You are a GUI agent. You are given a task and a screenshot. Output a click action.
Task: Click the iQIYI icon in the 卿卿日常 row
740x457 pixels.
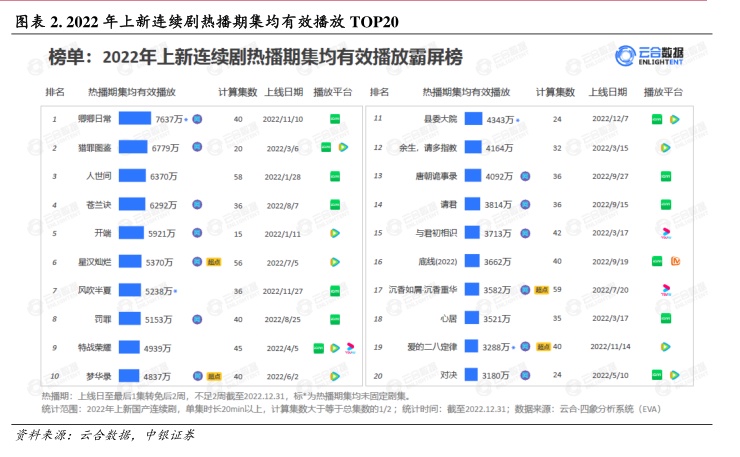click(x=335, y=118)
